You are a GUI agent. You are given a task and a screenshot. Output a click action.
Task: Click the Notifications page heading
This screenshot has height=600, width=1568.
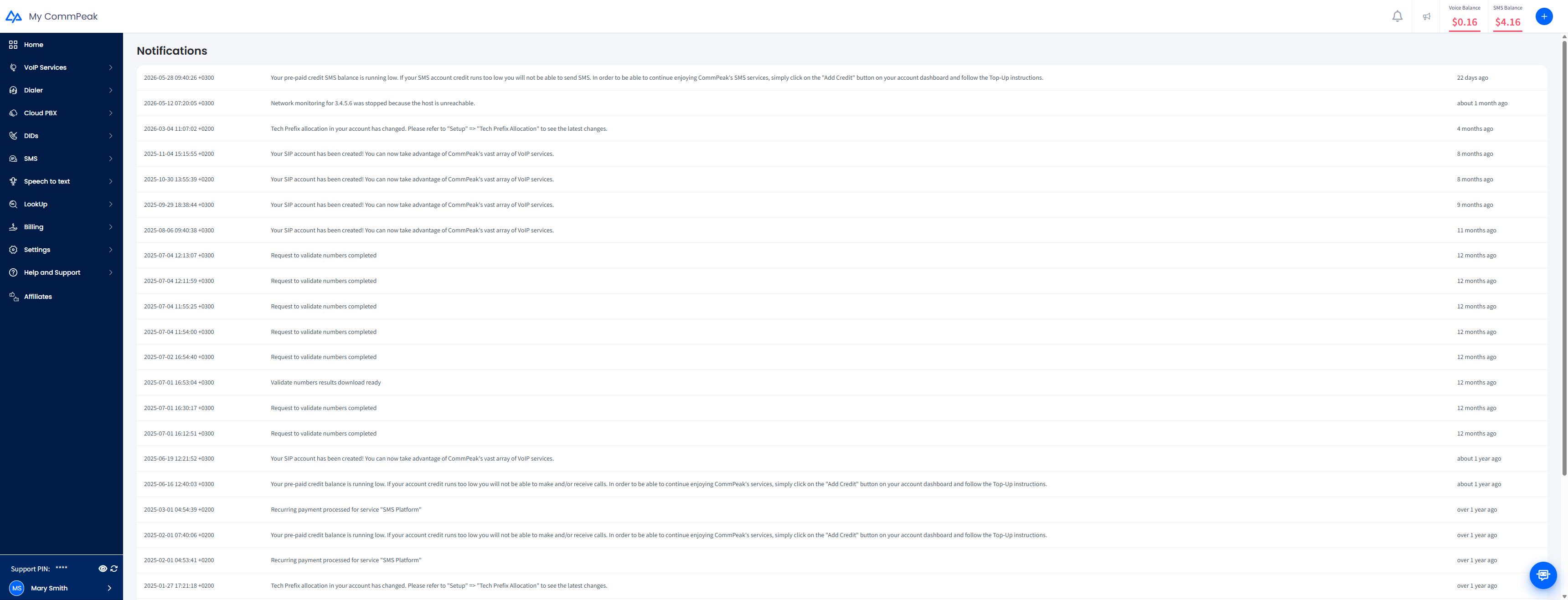click(x=172, y=51)
